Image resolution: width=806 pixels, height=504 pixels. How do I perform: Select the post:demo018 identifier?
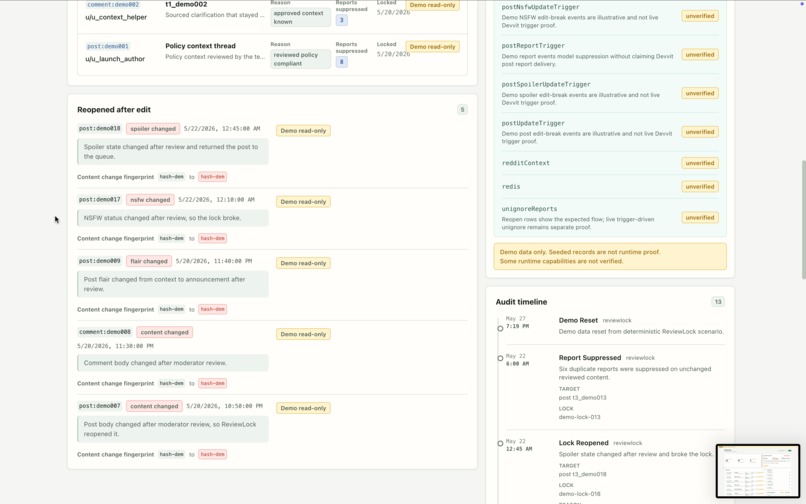pyautogui.click(x=100, y=129)
